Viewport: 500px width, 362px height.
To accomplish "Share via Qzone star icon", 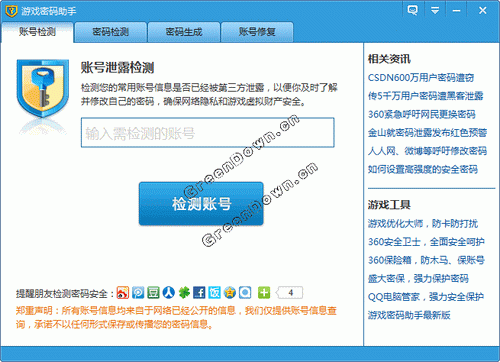I will coord(230,293).
